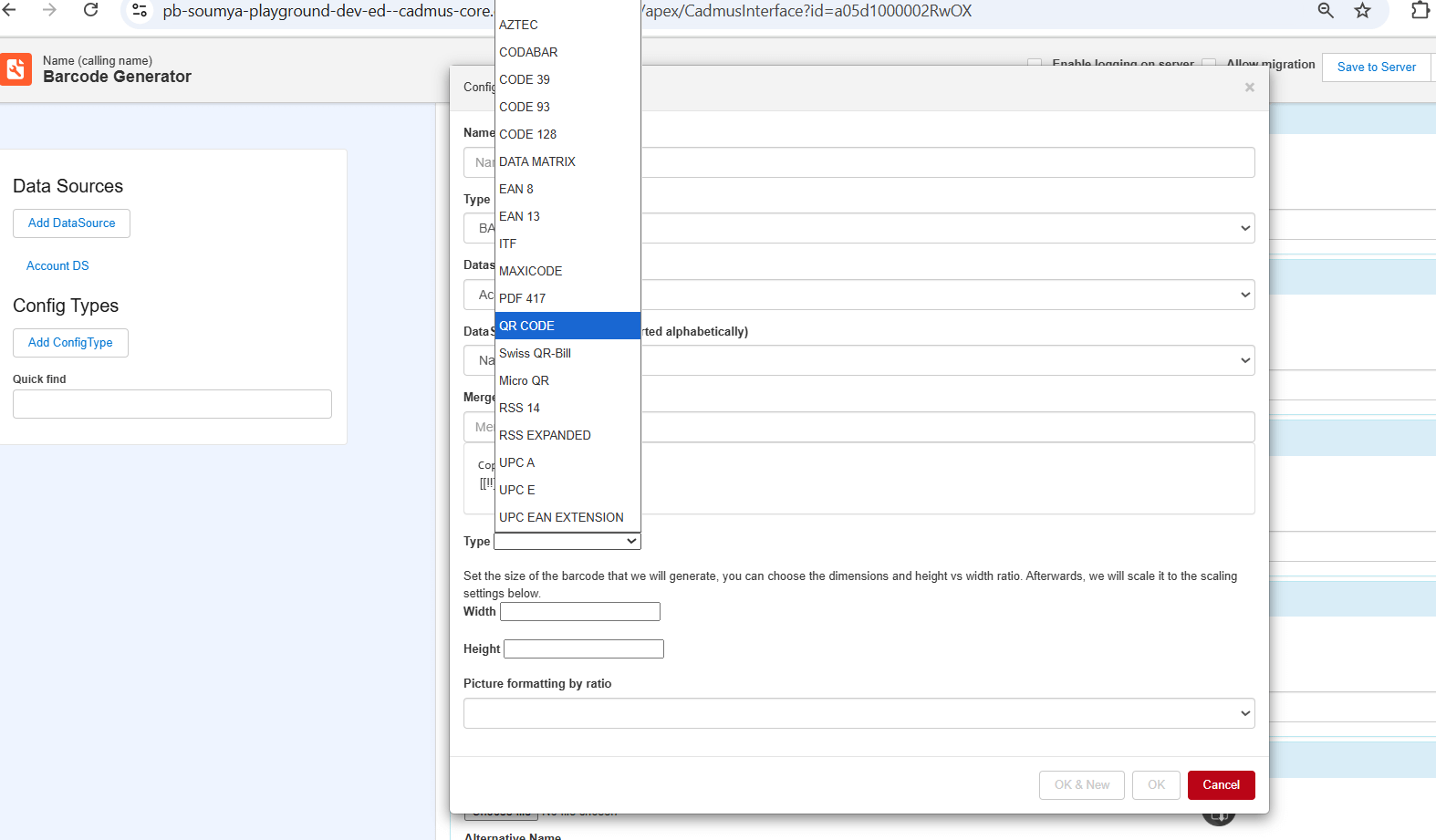Select EAN 8 in dropdown list
Viewport: 1436px width, 840px height.
click(567, 189)
